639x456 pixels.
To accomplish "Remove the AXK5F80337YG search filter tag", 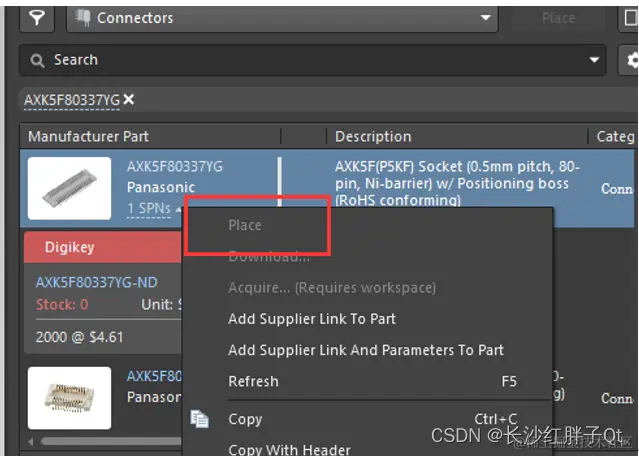I will pyautogui.click(x=129, y=99).
